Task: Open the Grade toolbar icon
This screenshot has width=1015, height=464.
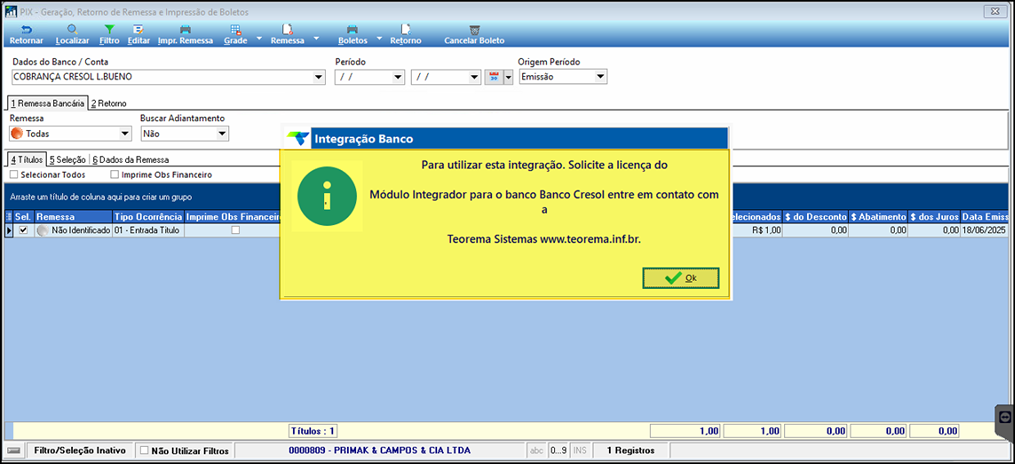Action: tap(236, 30)
